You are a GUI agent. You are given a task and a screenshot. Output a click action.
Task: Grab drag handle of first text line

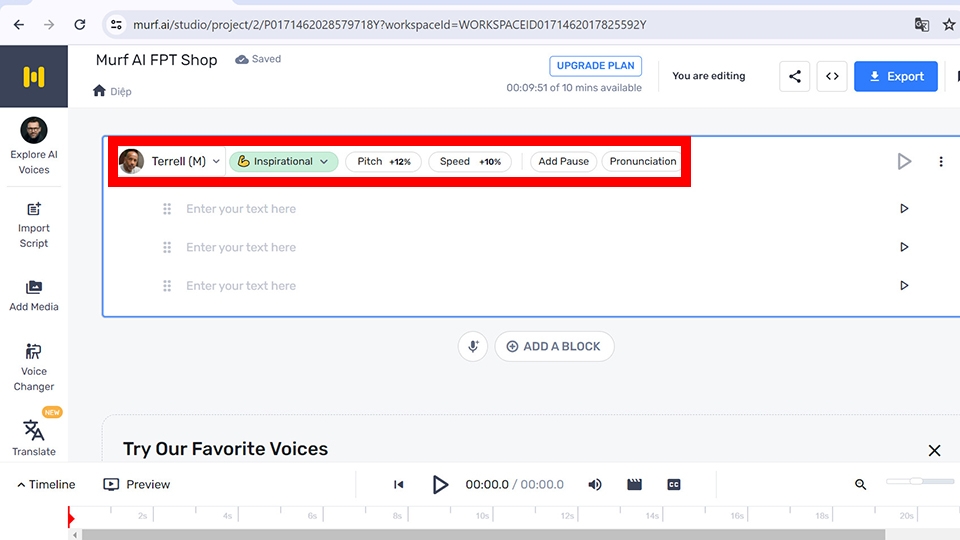(167, 209)
